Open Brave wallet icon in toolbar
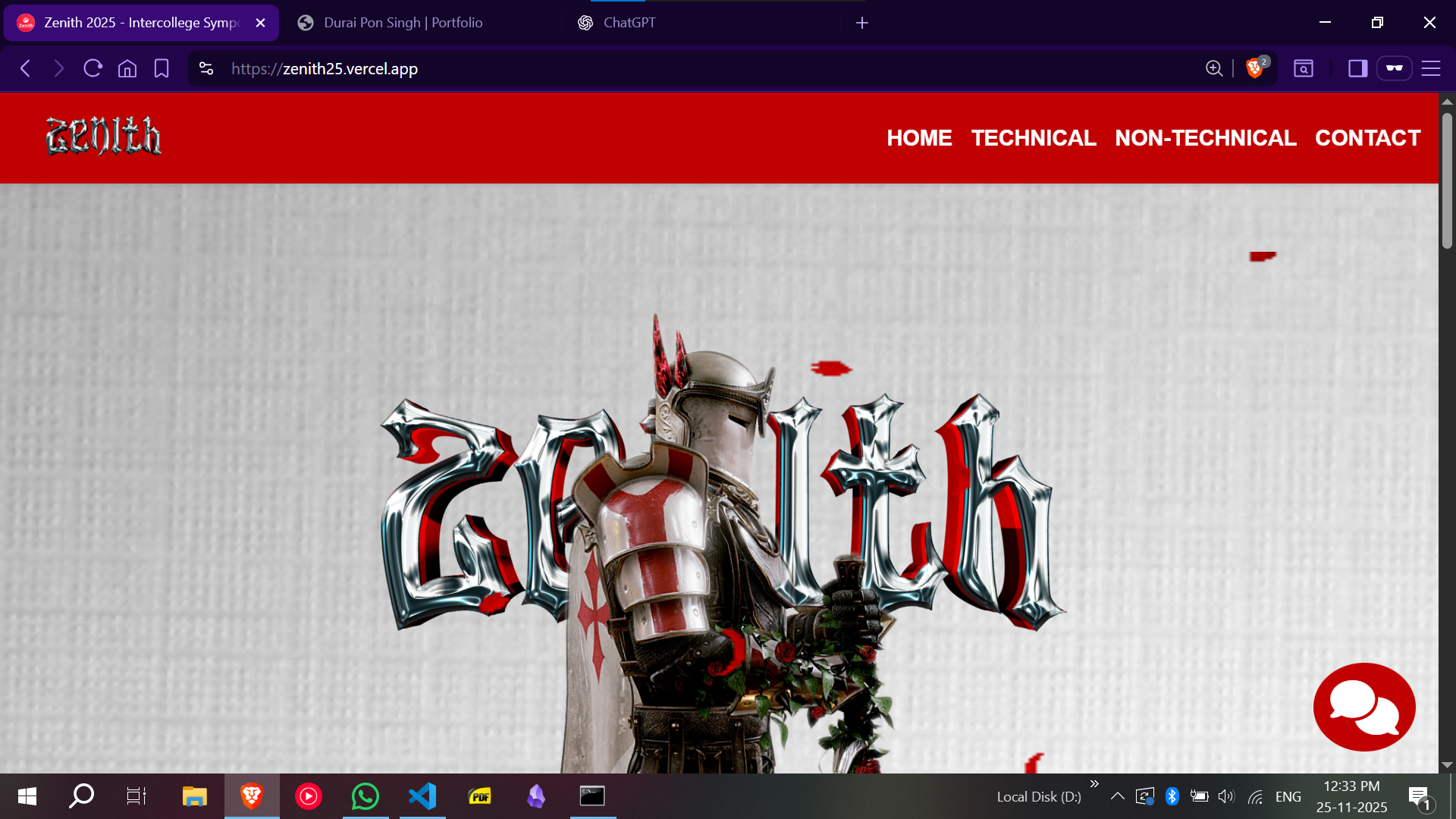Viewport: 1456px width, 819px height. tap(1303, 68)
